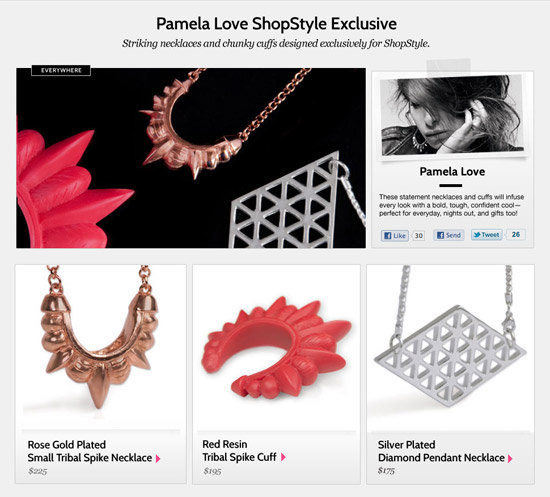550x497 pixels.
Task: Click the Twitter Tweet button
Action: coord(487,235)
